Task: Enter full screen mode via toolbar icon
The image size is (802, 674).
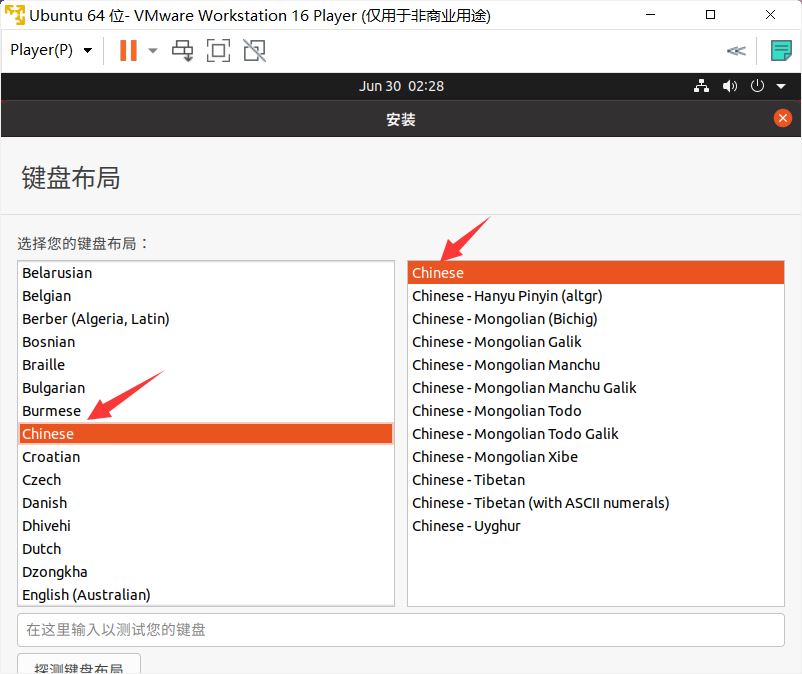Action: coord(218,50)
